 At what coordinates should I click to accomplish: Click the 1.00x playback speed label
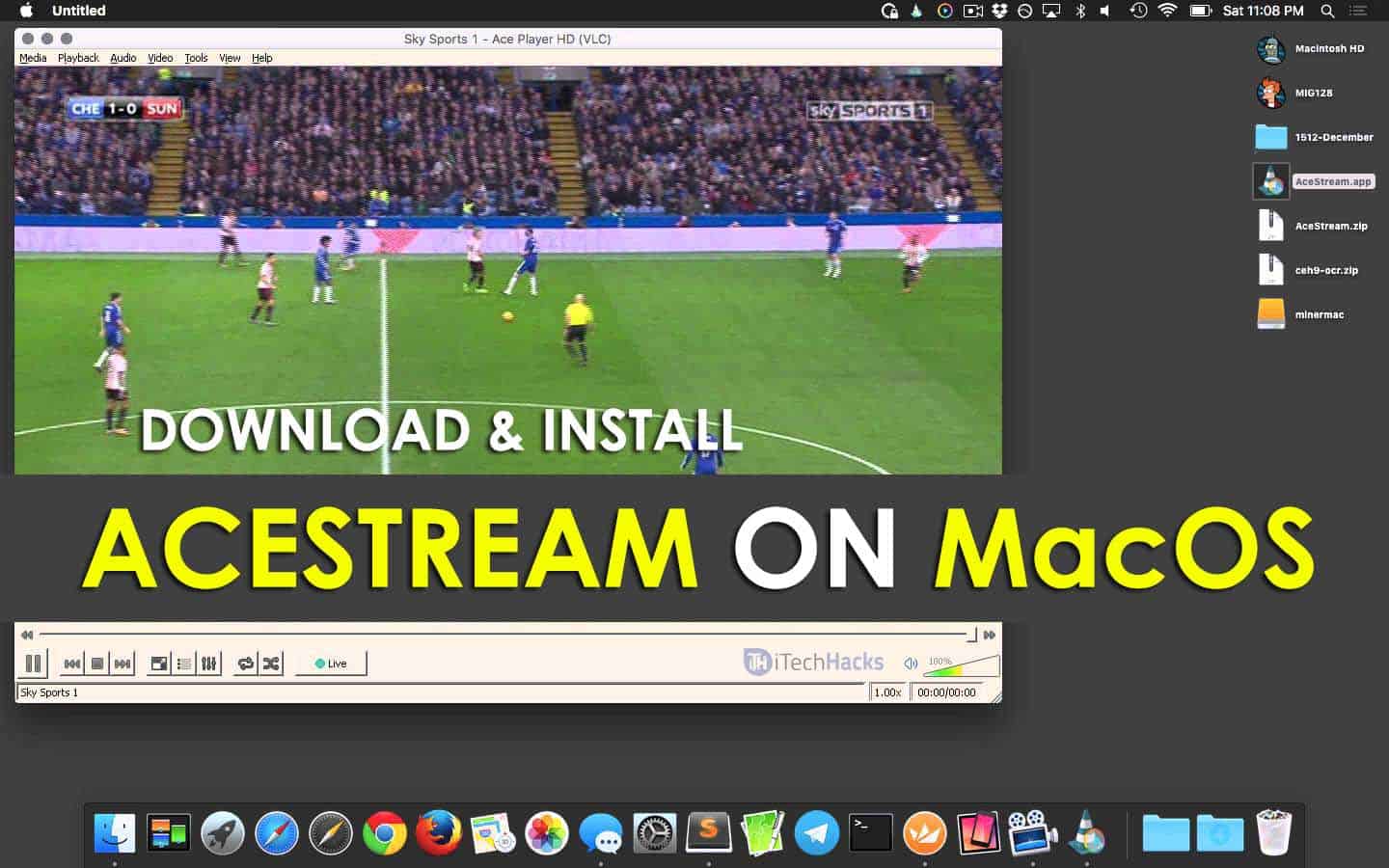[x=887, y=692]
